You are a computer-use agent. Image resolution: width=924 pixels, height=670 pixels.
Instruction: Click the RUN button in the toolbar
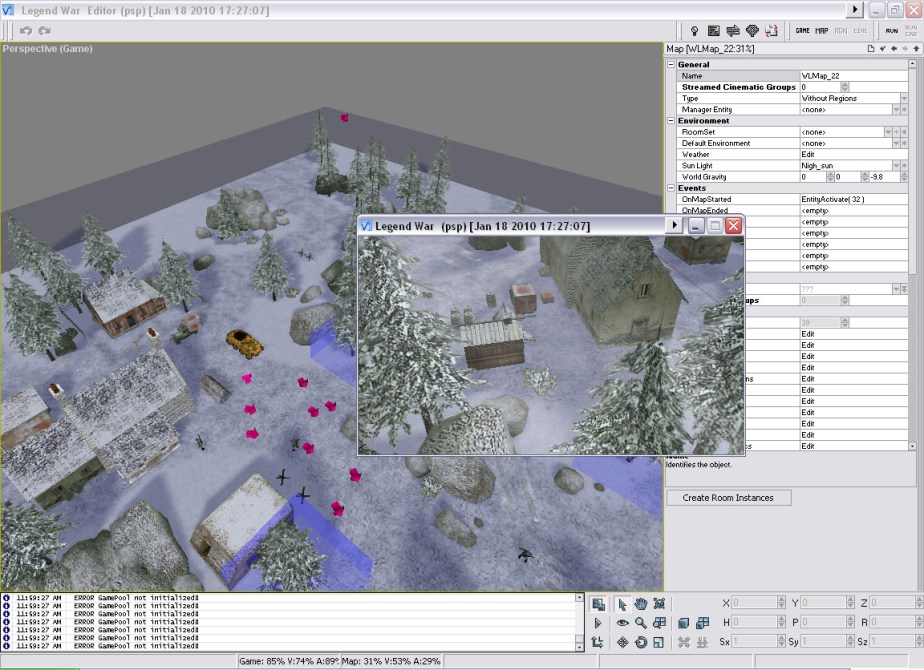point(890,31)
